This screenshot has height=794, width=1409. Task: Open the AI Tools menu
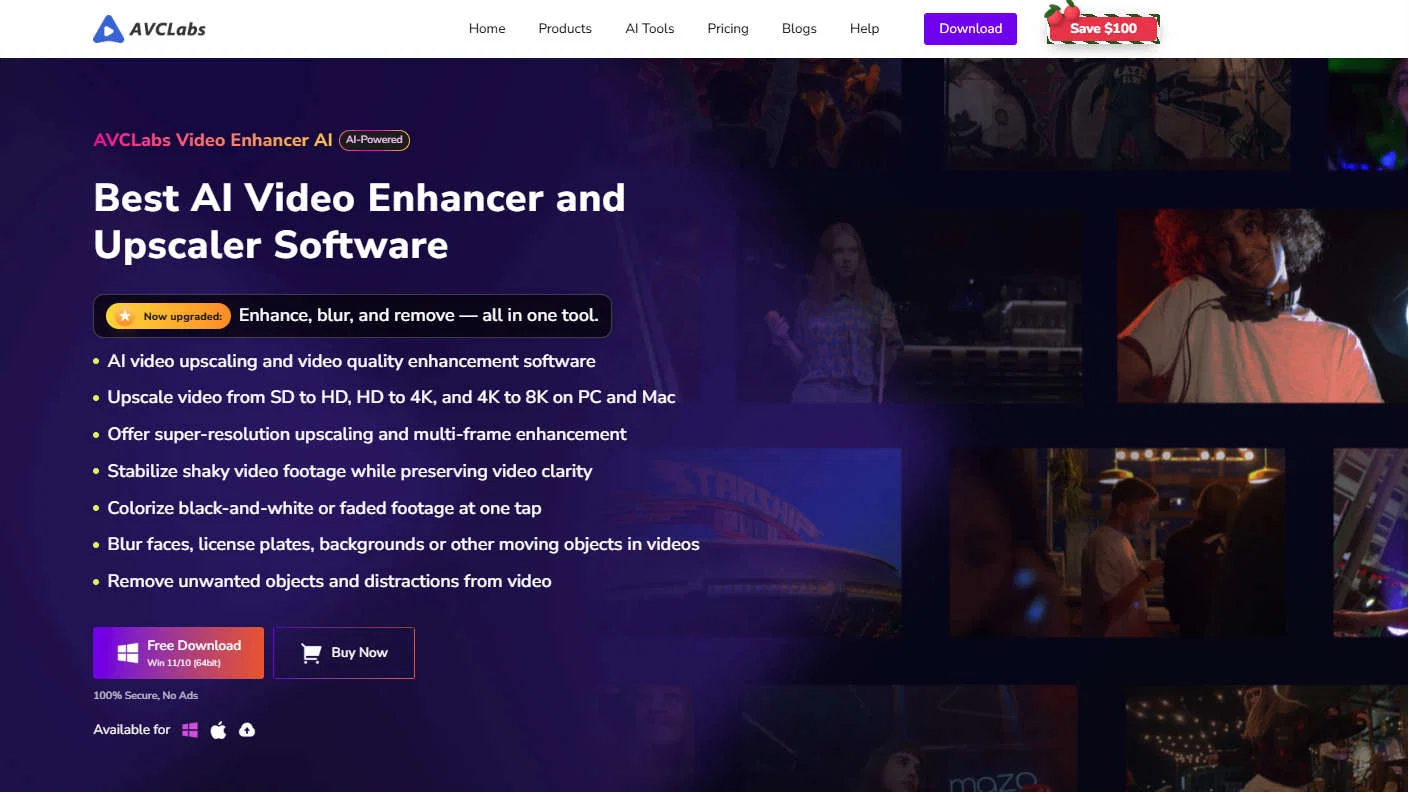pos(650,28)
